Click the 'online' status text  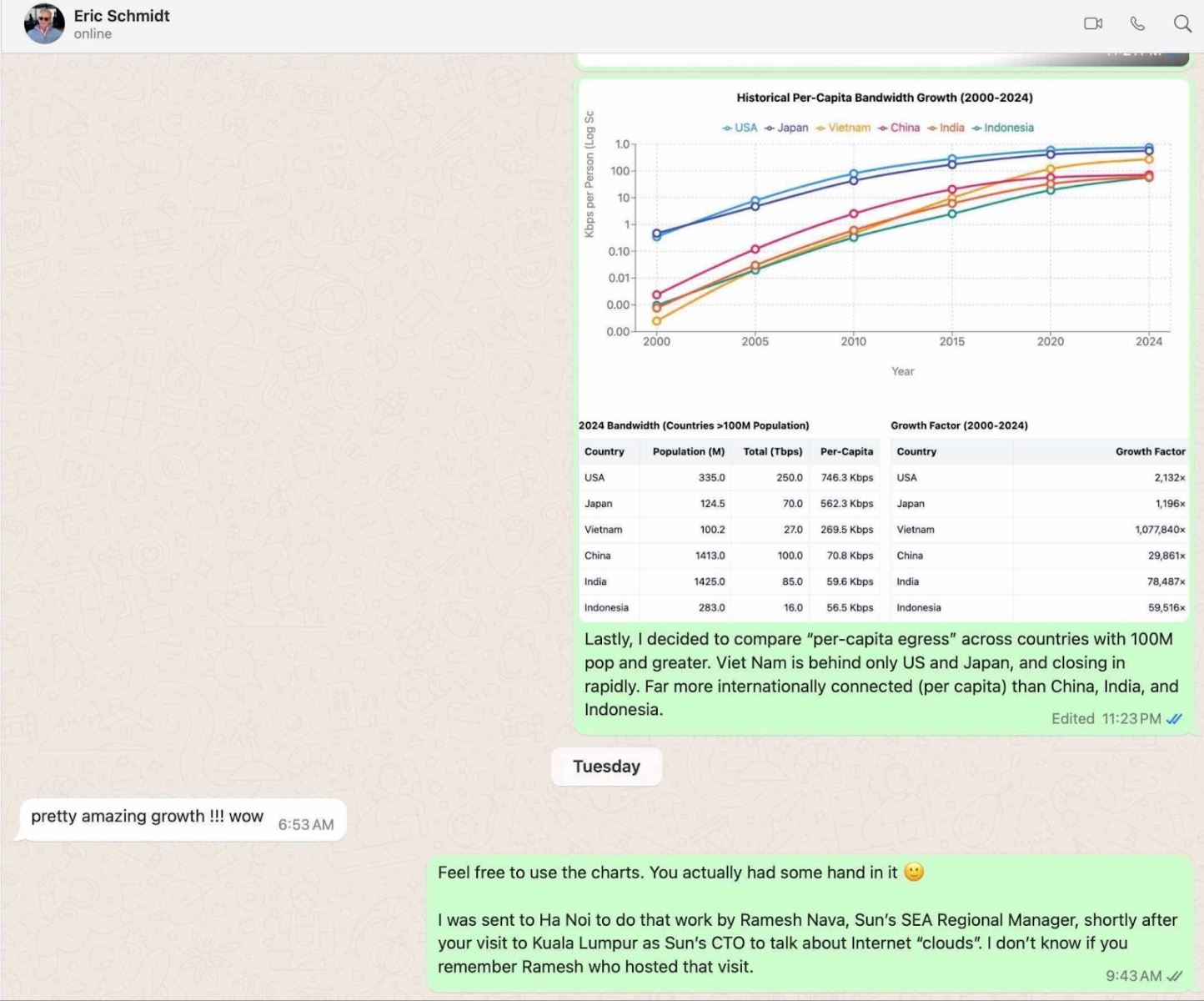coord(93,34)
